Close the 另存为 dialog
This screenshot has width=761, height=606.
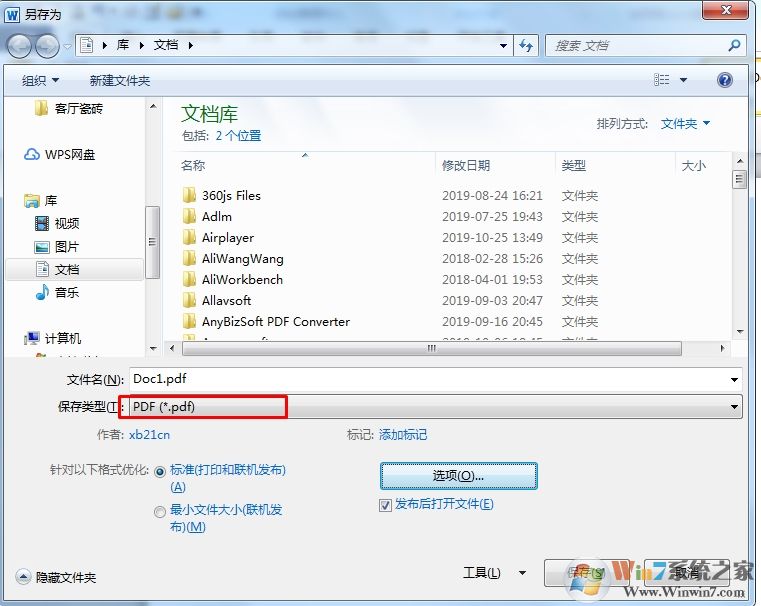point(726,10)
